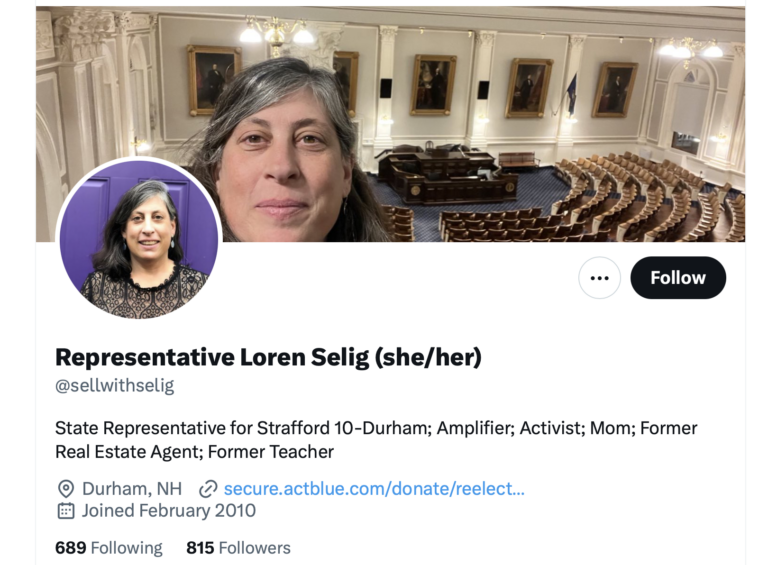This screenshot has height=565, width=768.
Task: Open the circular profile picture
Action: [x=139, y=239]
